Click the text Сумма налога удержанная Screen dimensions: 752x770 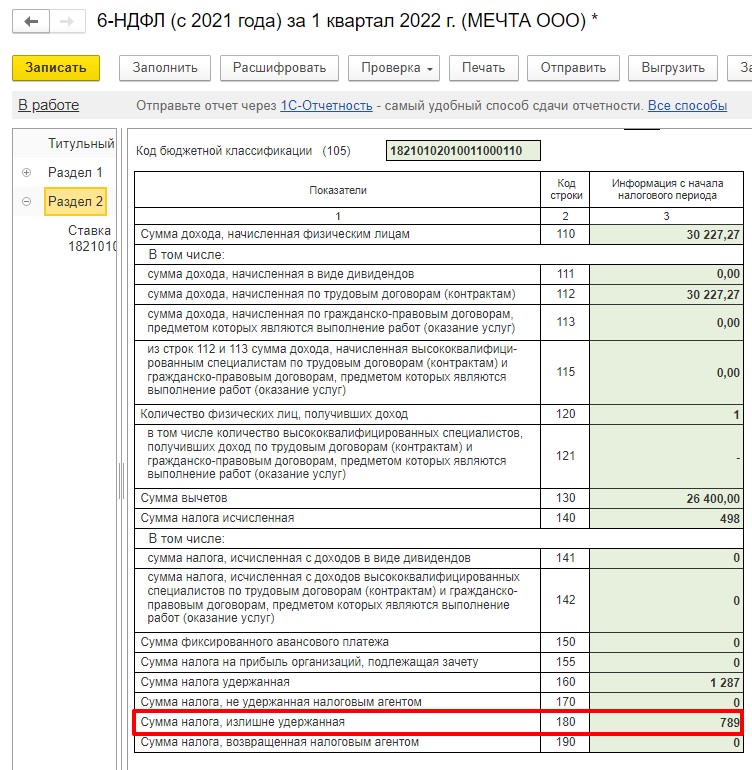click(215, 682)
